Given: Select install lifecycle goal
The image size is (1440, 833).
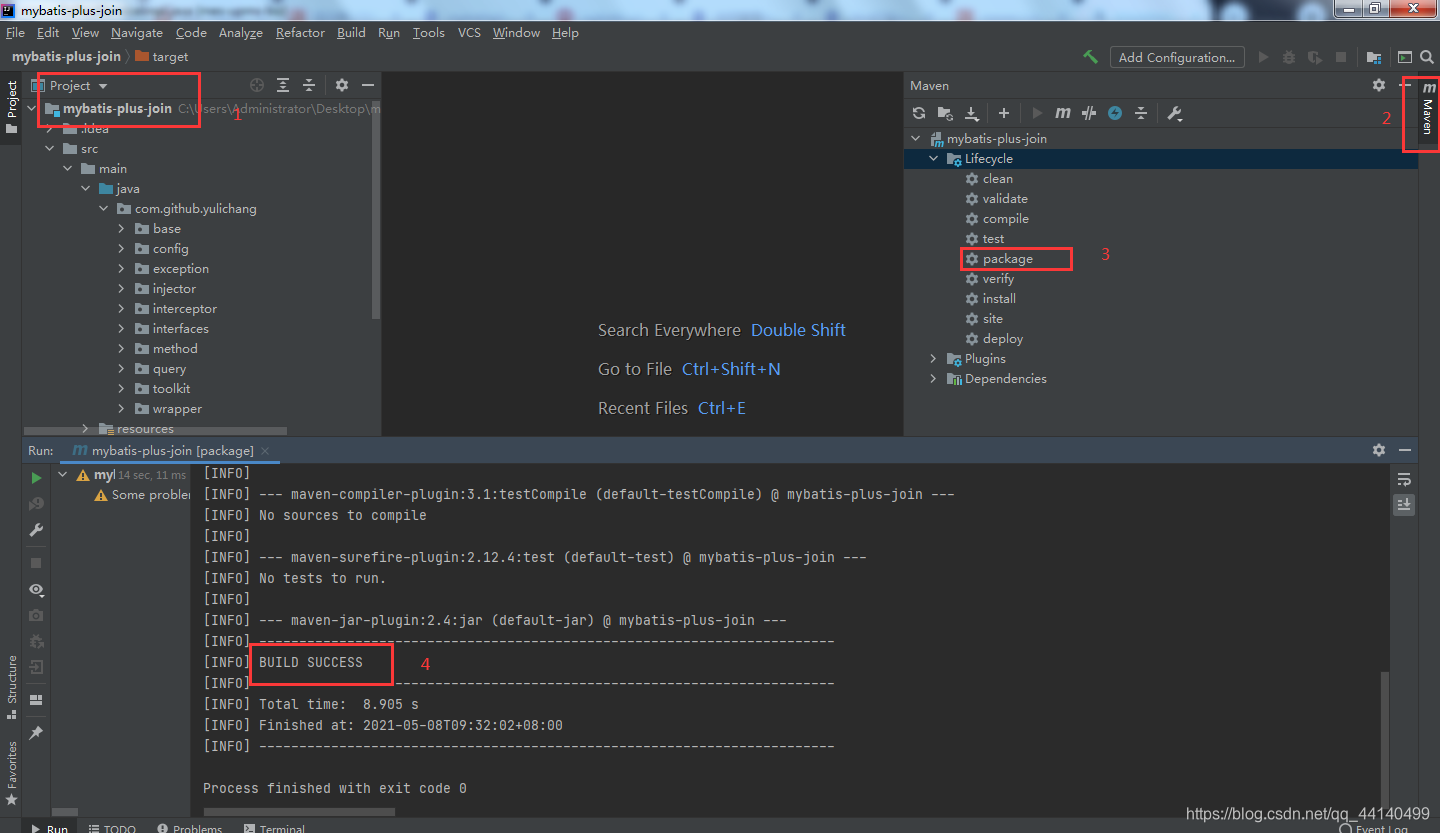Looking at the screenshot, I should point(999,299).
